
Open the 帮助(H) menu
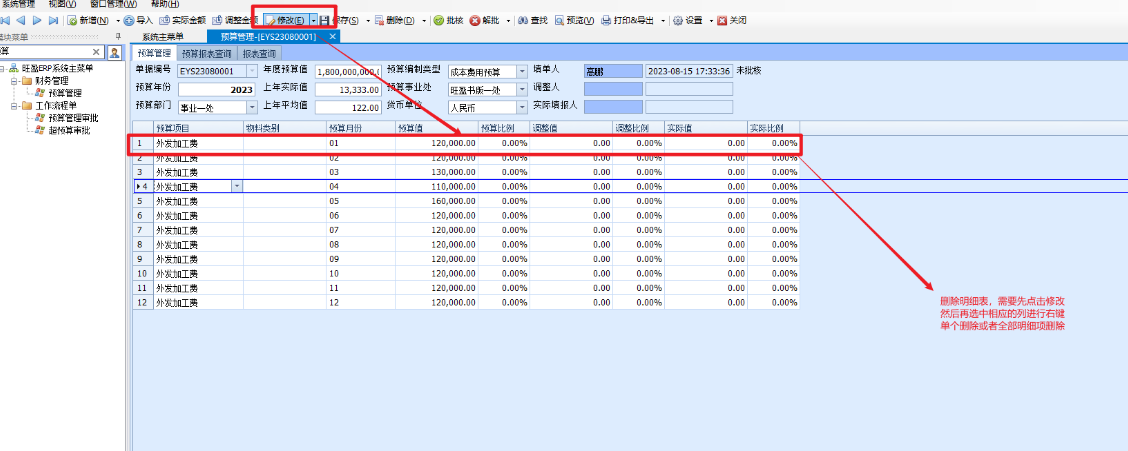(x=165, y=4)
